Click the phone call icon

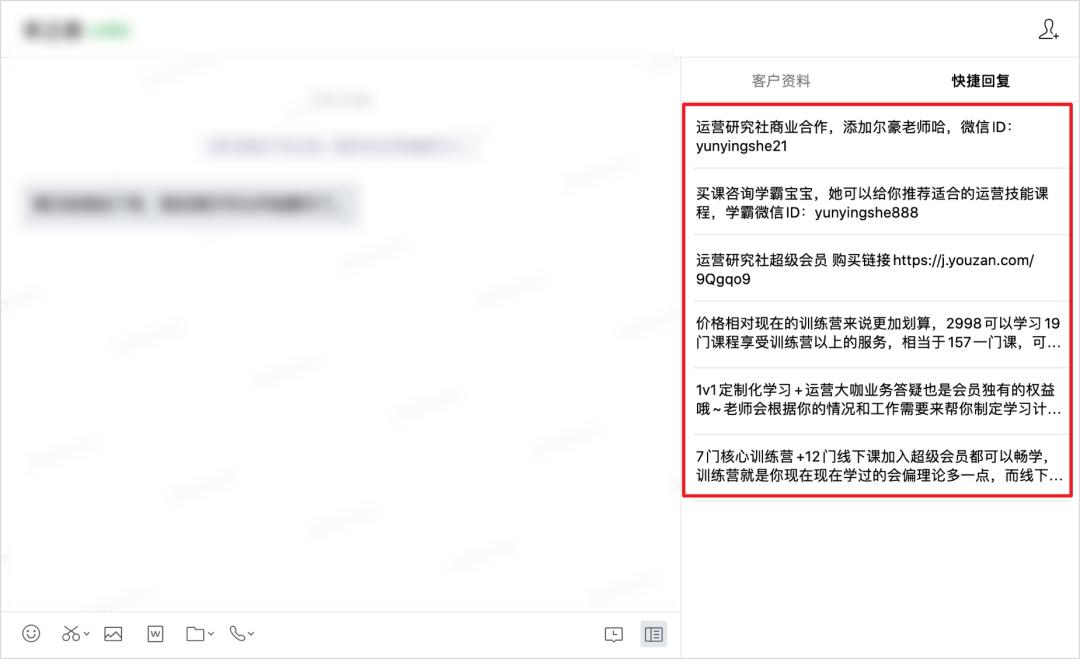tap(237, 634)
